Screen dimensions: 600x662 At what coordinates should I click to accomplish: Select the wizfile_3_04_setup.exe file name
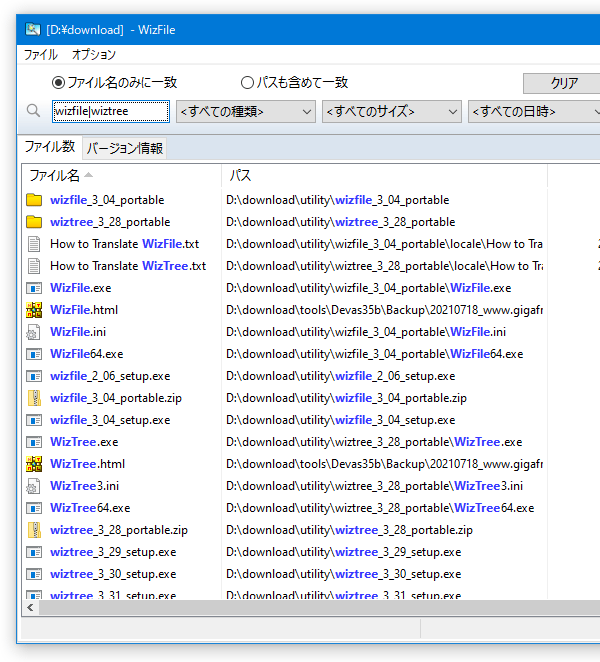tap(110, 420)
